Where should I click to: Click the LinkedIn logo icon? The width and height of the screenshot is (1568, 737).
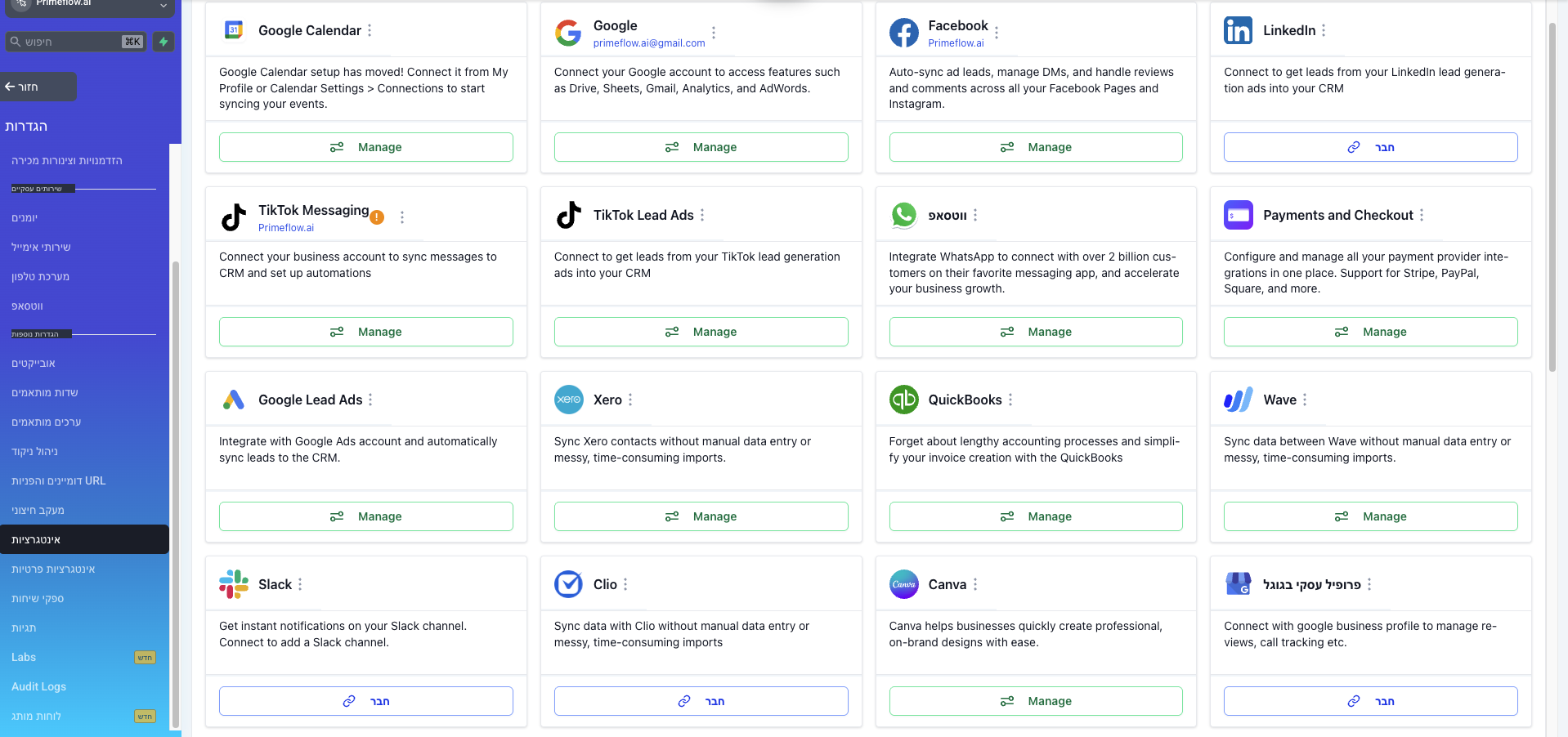[1238, 30]
